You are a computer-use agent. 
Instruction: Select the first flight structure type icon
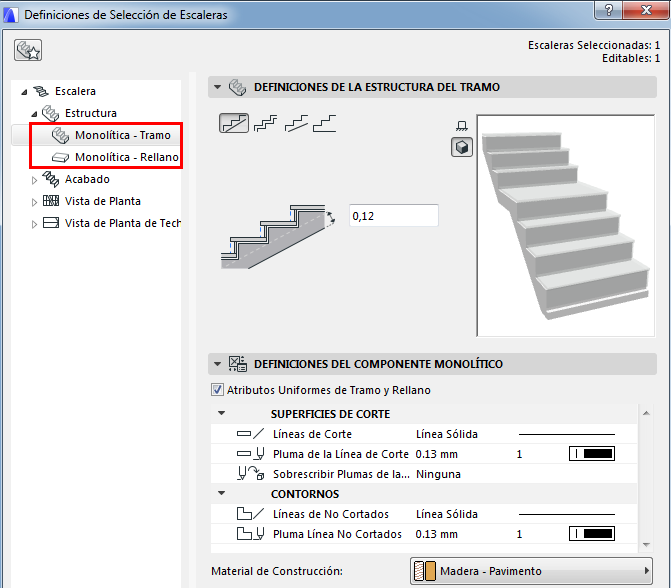234,123
